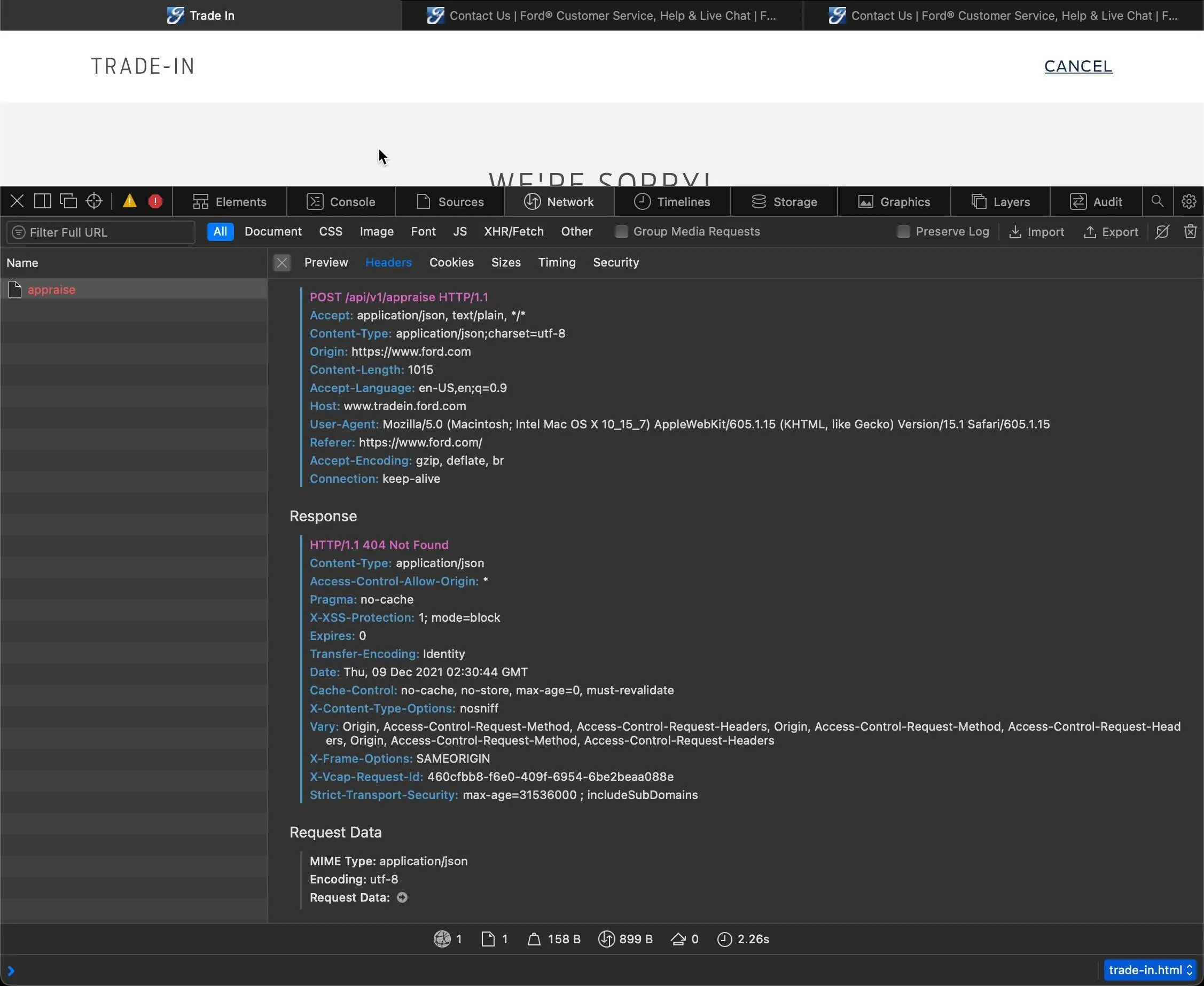1204x986 pixels.
Task: Open the Console tab
Action: coord(341,201)
